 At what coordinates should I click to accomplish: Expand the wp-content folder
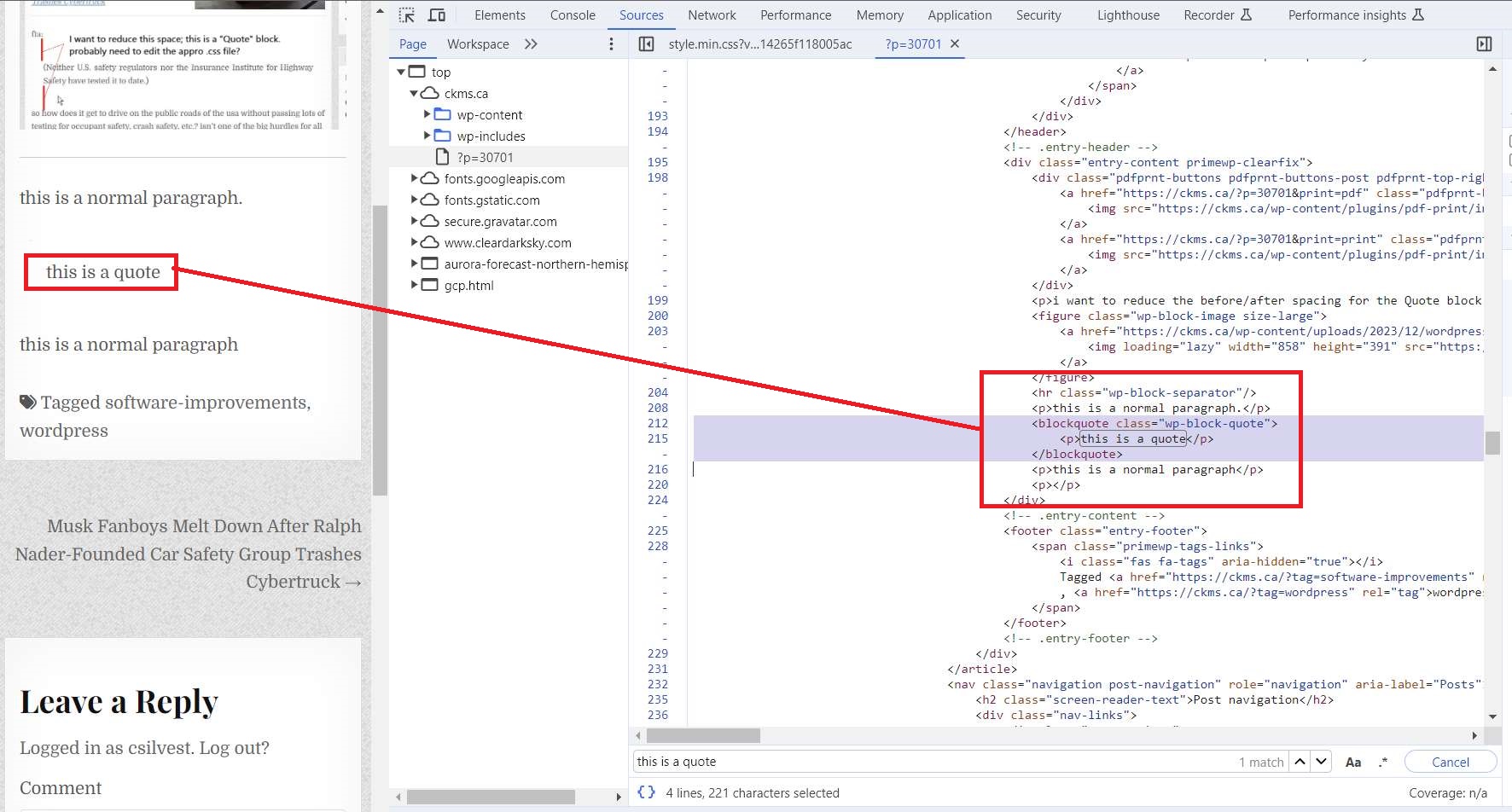click(x=427, y=114)
